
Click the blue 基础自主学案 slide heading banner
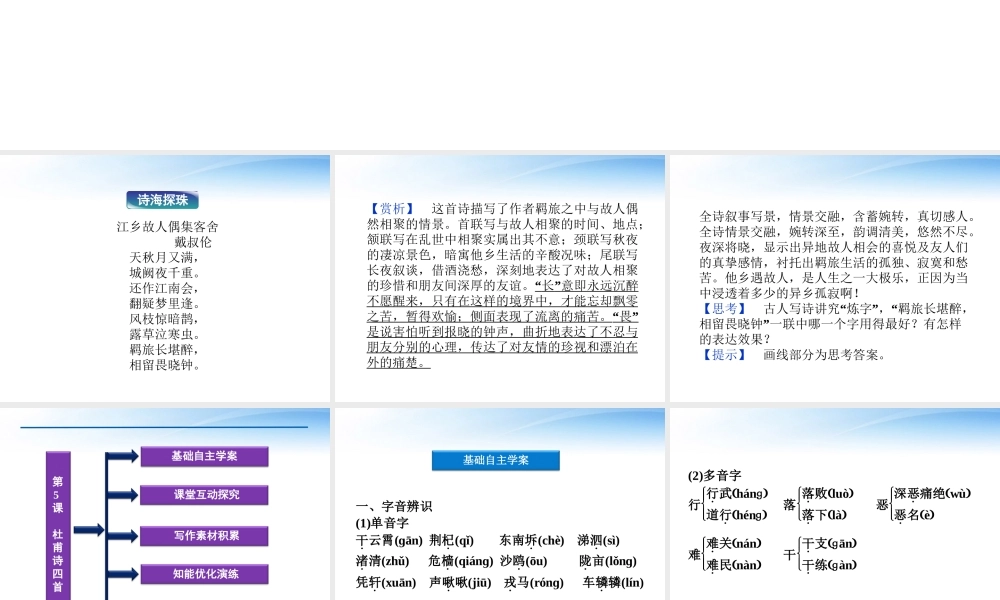(496, 460)
